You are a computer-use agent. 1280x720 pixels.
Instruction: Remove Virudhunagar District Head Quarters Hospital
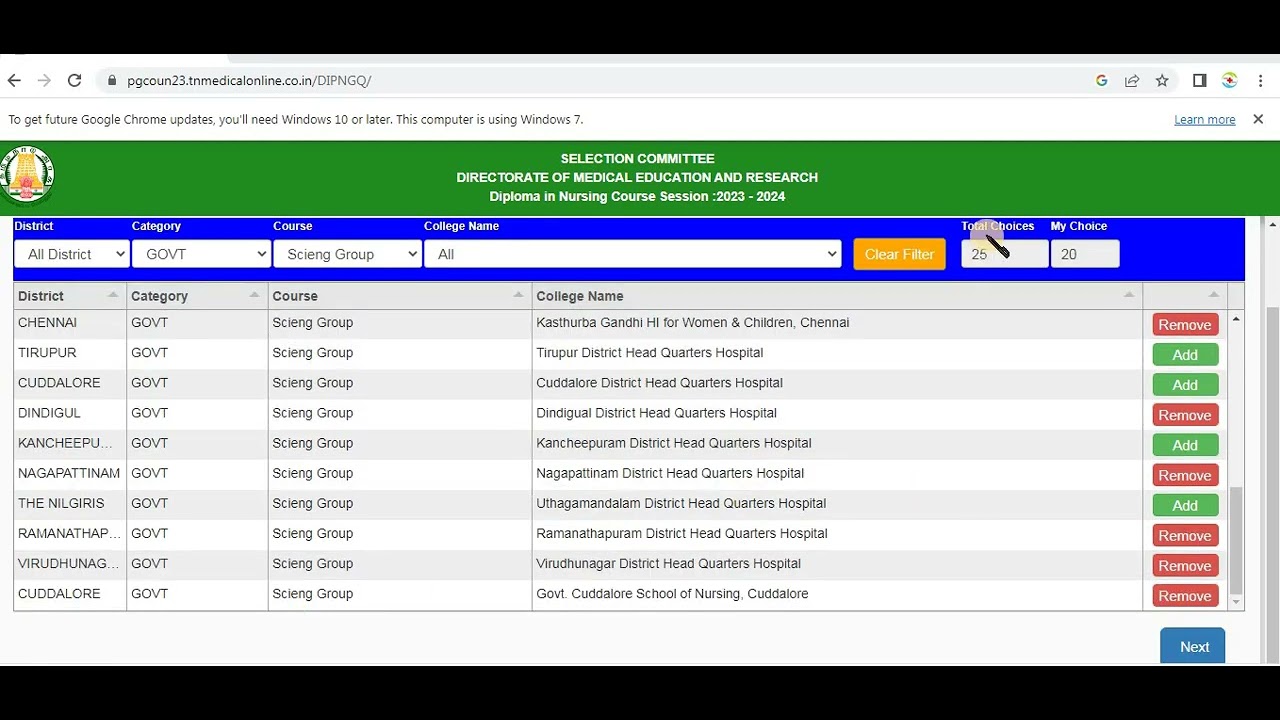1185,566
